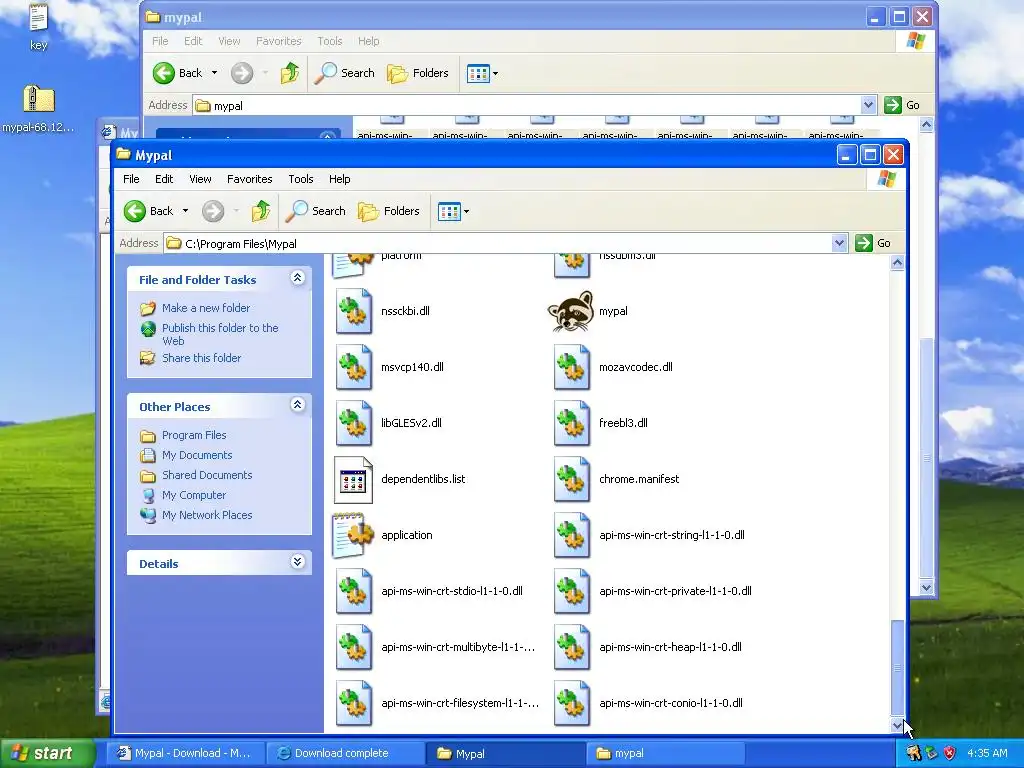Toggle Folders pane in back mypal window
The height and width of the screenshot is (768, 1024).
pos(418,73)
